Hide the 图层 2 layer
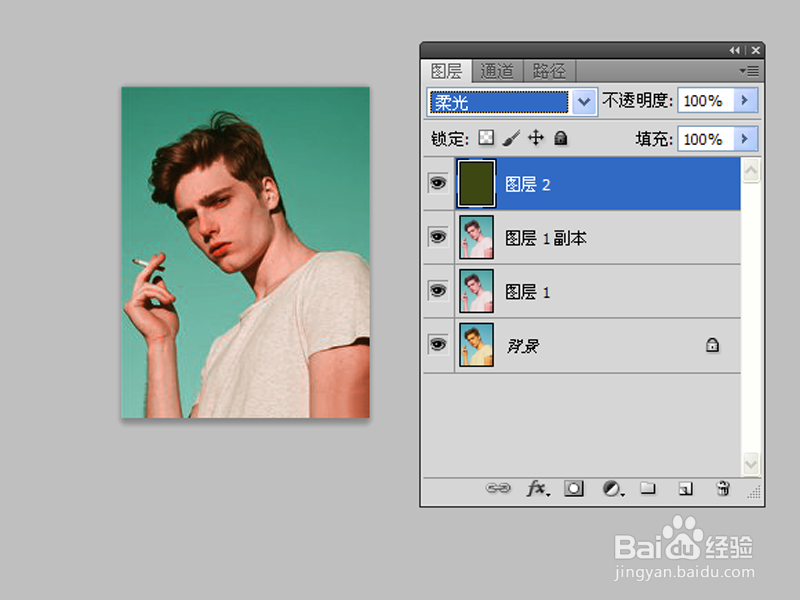Viewport: 800px width, 600px height. (438, 183)
